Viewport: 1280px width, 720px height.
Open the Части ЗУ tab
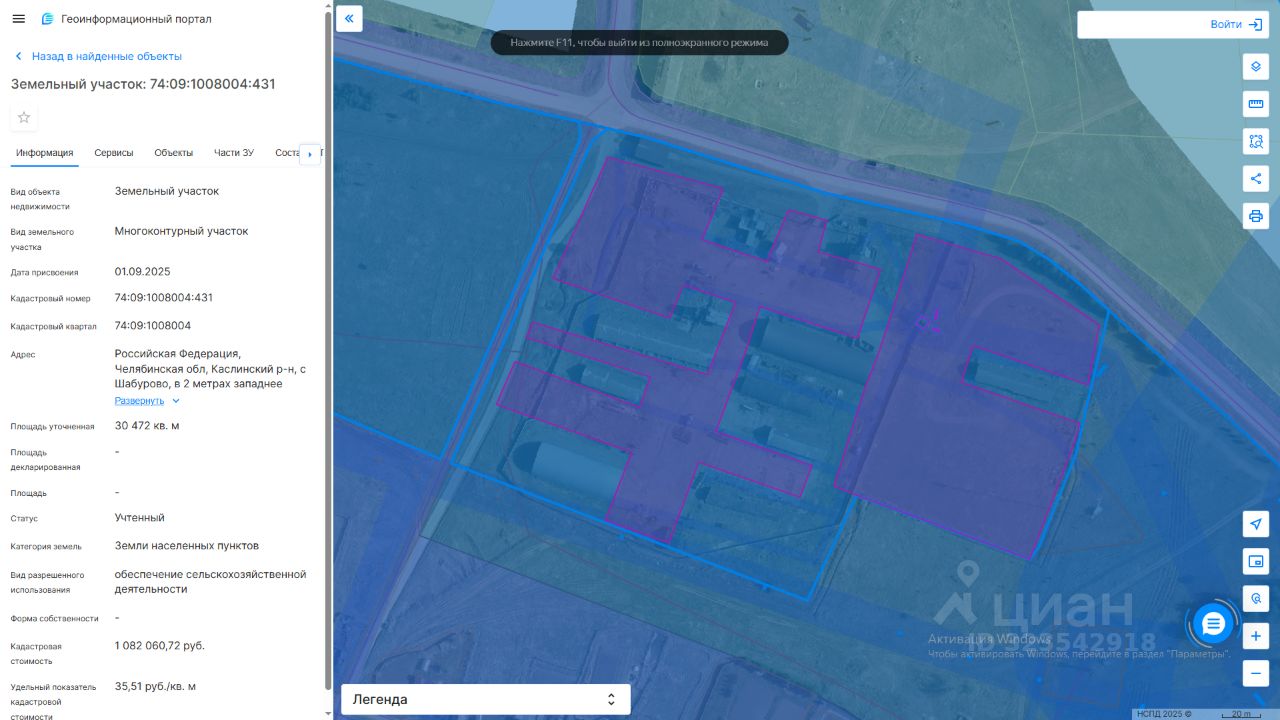click(x=234, y=153)
